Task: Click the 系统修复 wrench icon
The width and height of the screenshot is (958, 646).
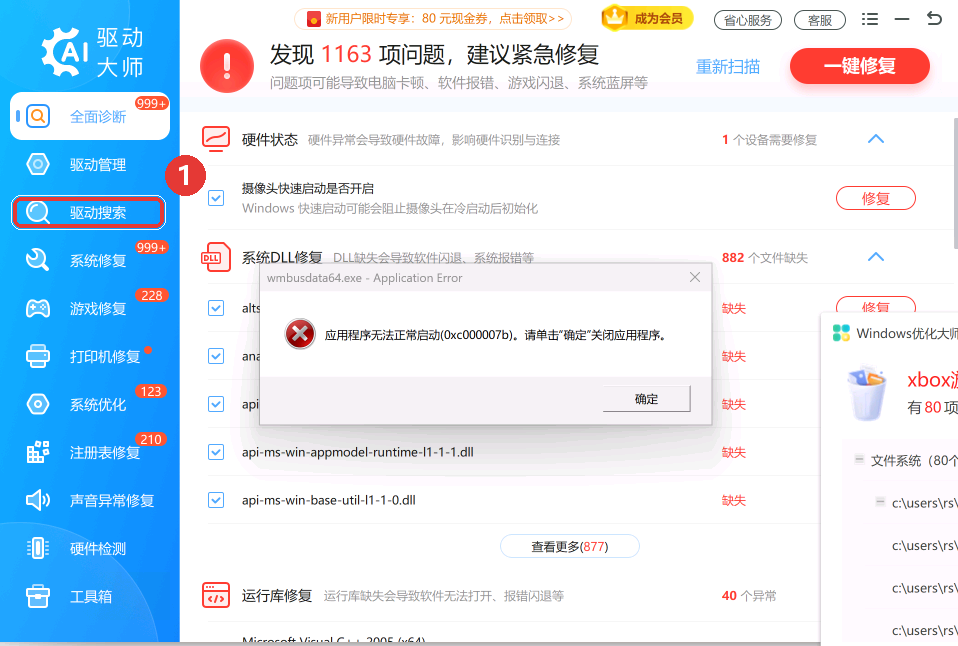Action: point(37,260)
